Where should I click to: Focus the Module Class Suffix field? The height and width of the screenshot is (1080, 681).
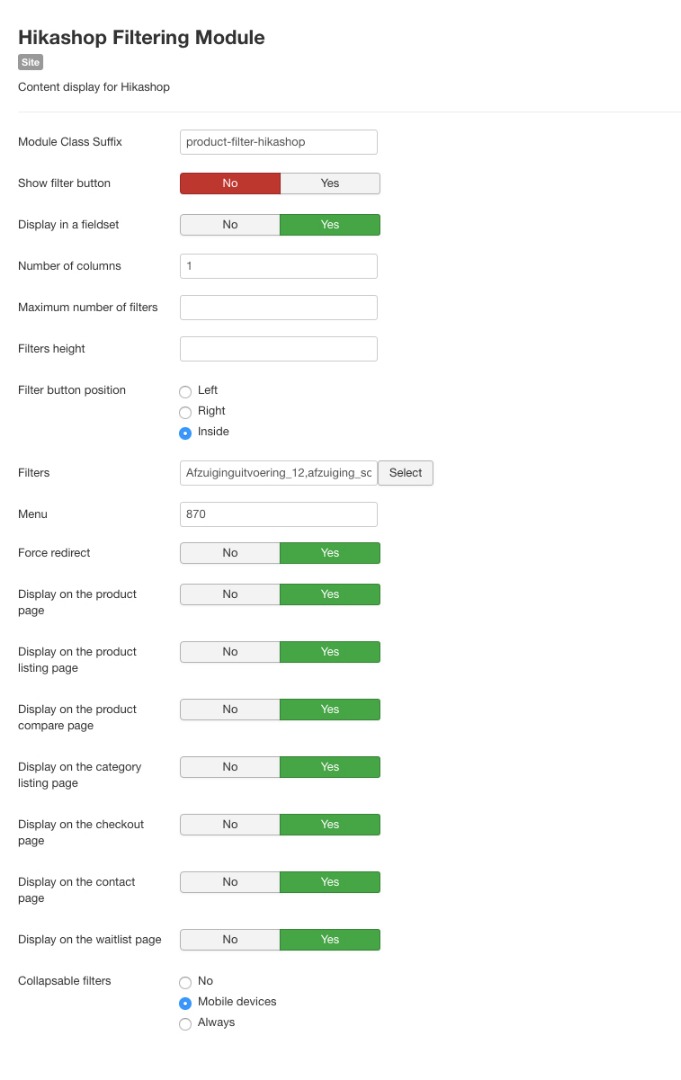pyautogui.click(x=279, y=142)
